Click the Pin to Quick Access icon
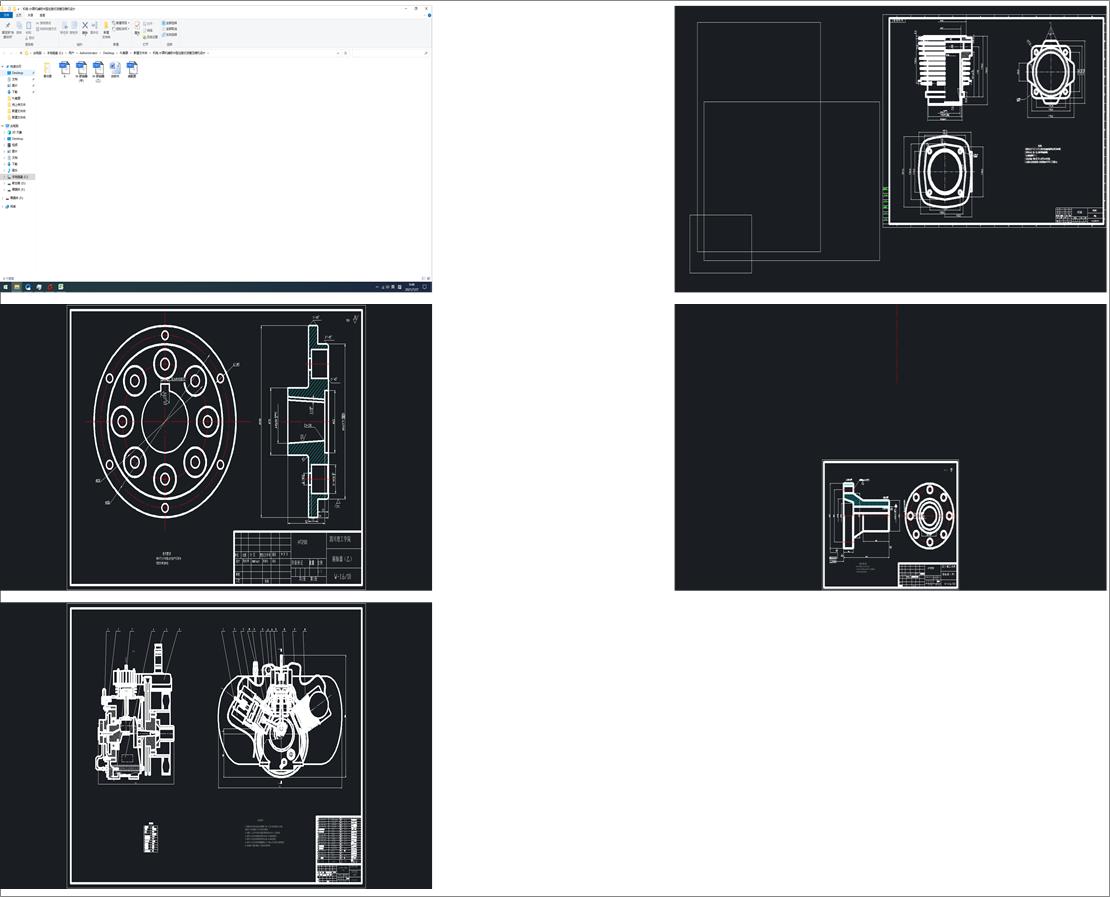Viewport: 1110px width, 897px height. click(8, 27)
